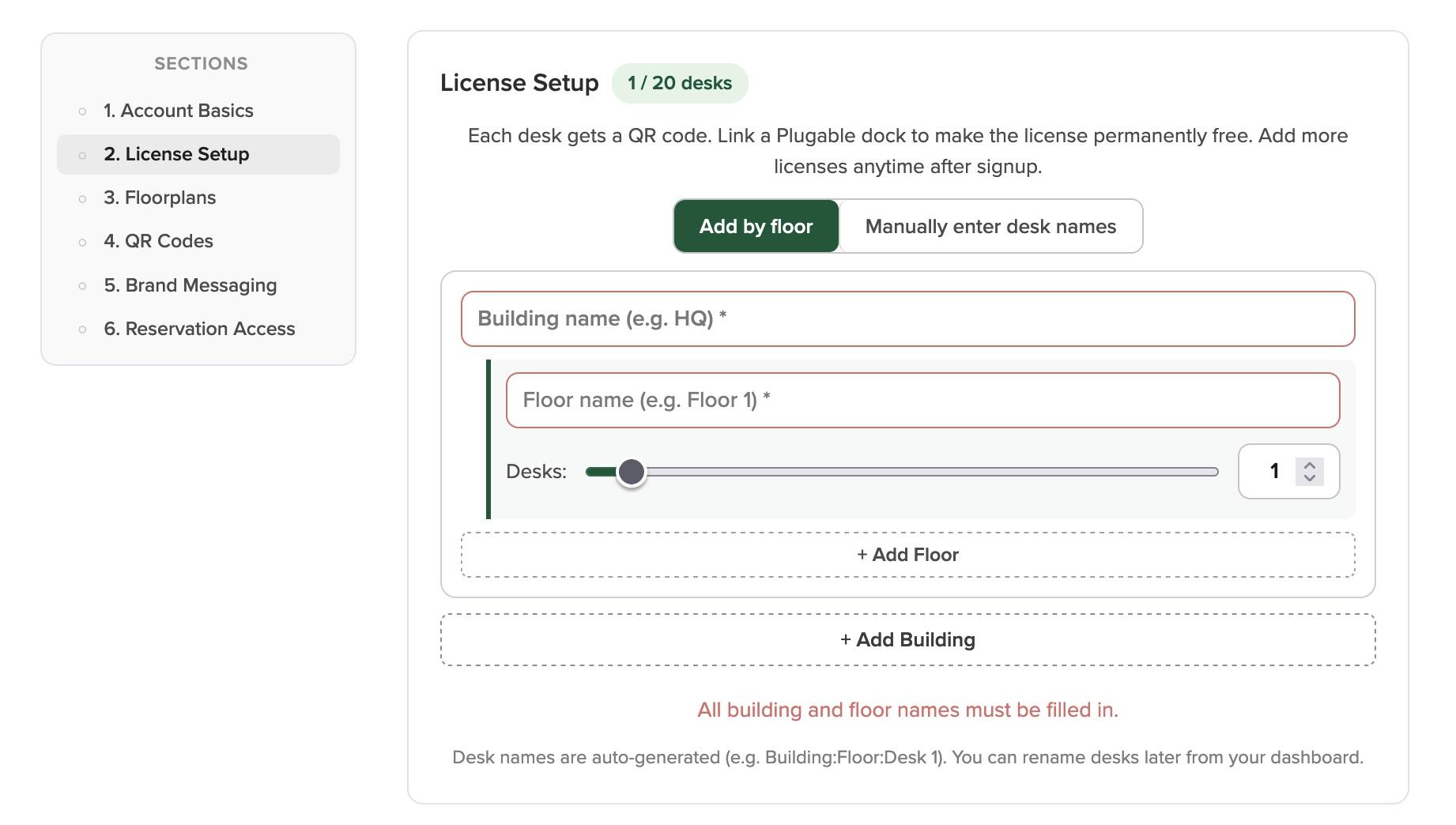Click the + Add Floor button
This screenshot has height=825, width=1456.
pyautogui.click(x=907, y=555)
